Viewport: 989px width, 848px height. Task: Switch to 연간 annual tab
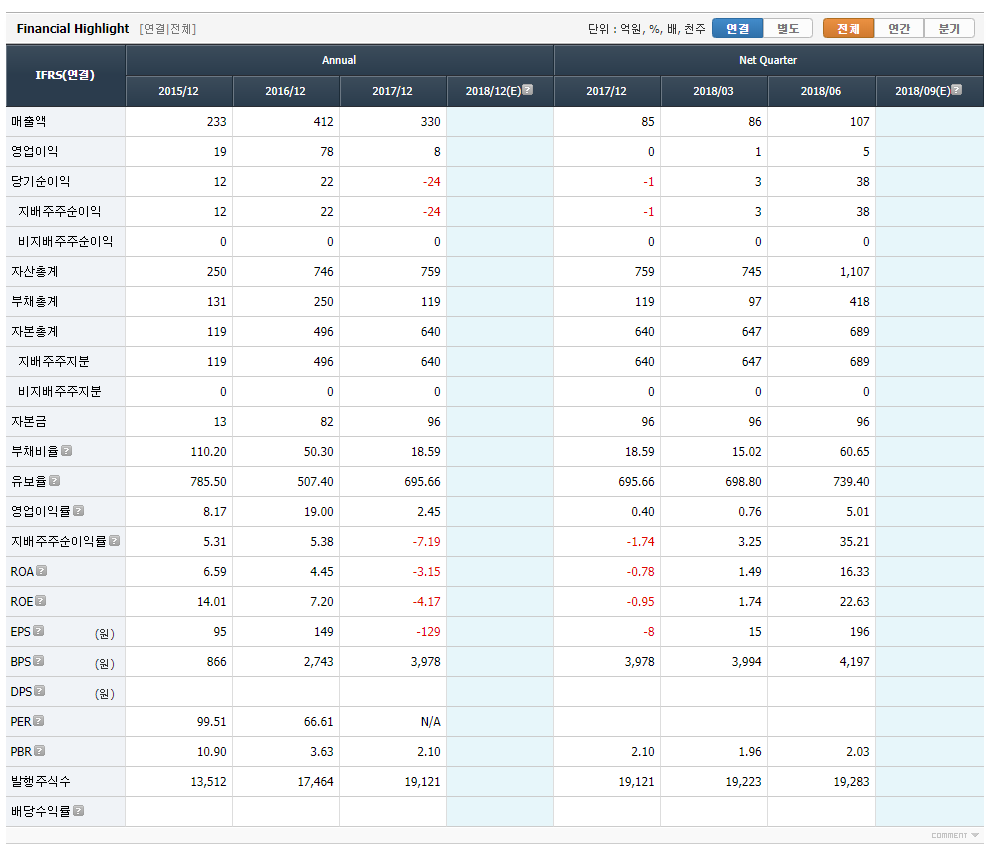click(x=899, y=28)
